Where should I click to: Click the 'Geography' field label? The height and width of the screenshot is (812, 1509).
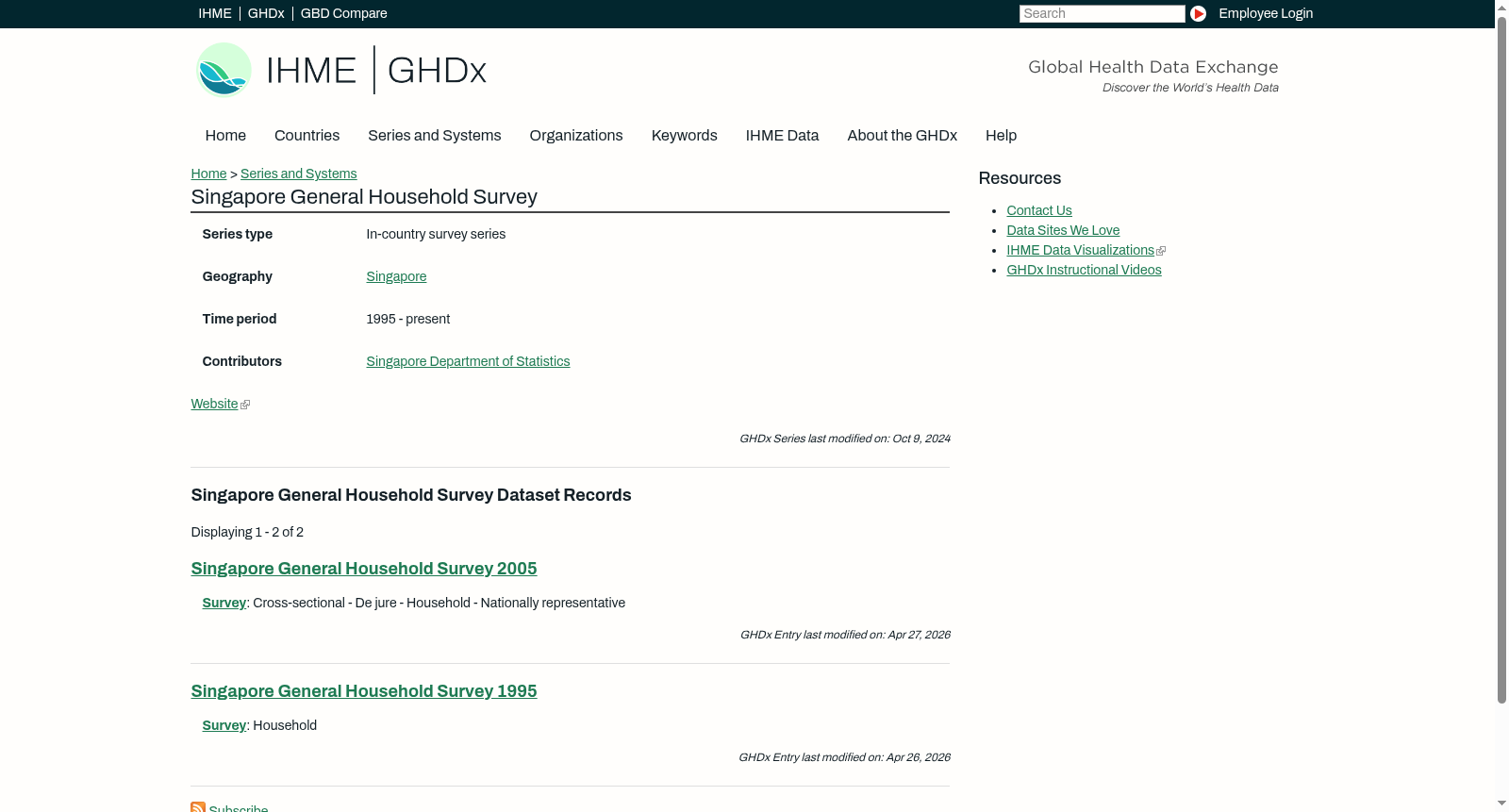pos(237,276)
